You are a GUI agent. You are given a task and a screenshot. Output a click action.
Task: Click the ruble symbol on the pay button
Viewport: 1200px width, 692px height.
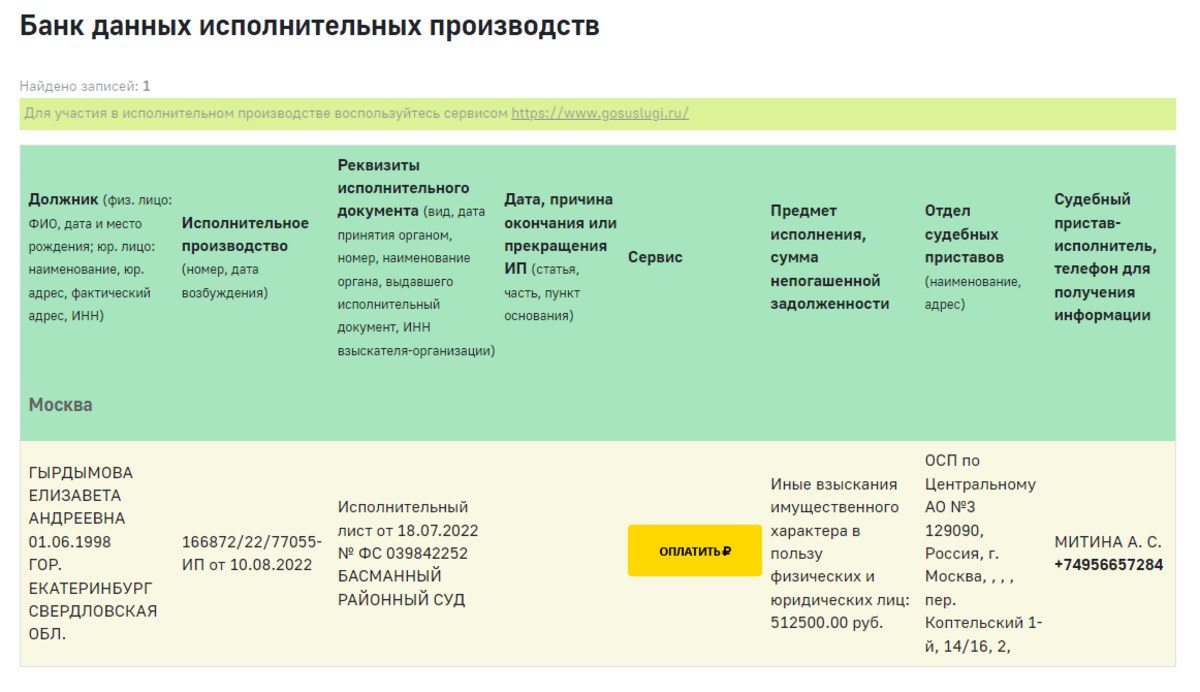(x=726, y=551)
